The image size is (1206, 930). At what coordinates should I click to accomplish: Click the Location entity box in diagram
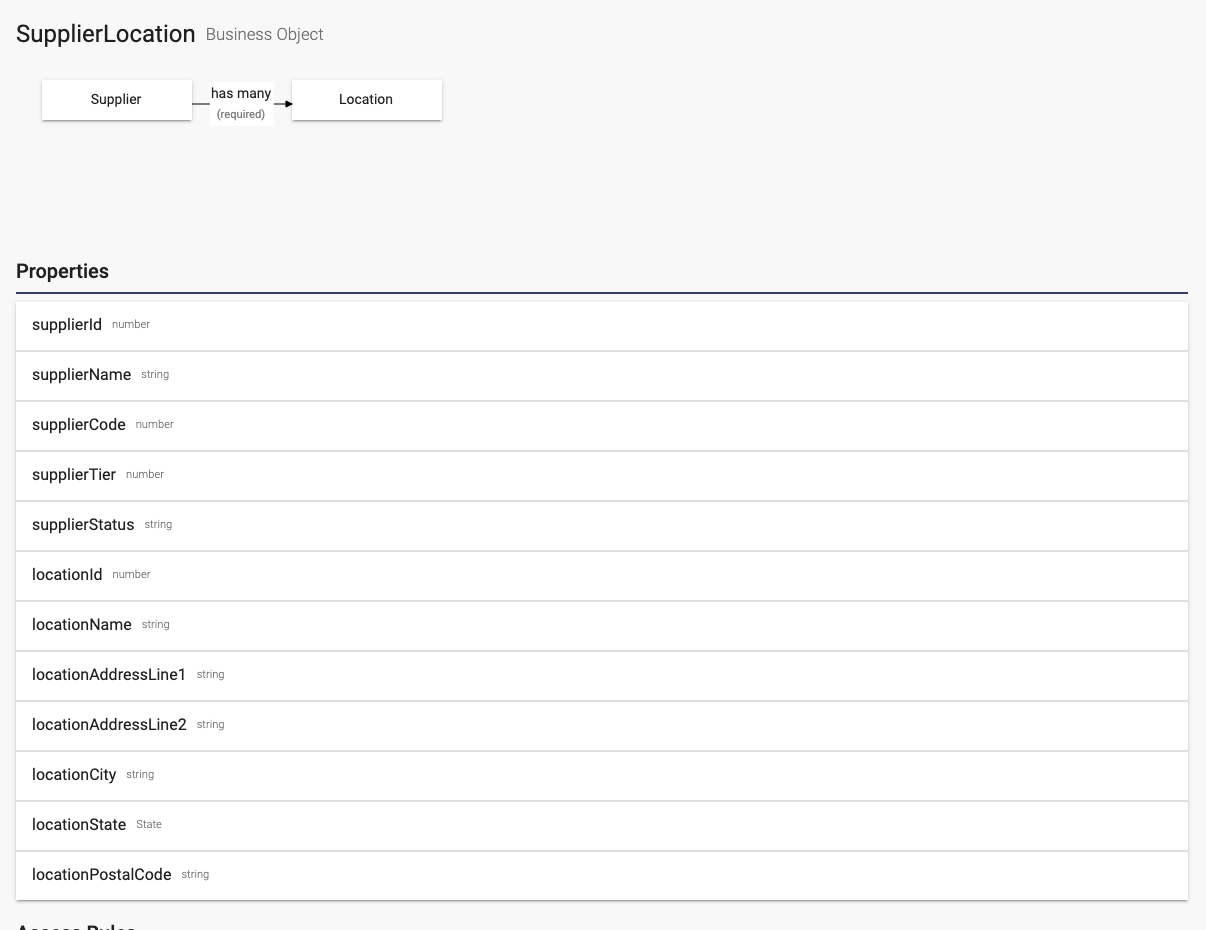pyautogui.click(x=367, y=100)
